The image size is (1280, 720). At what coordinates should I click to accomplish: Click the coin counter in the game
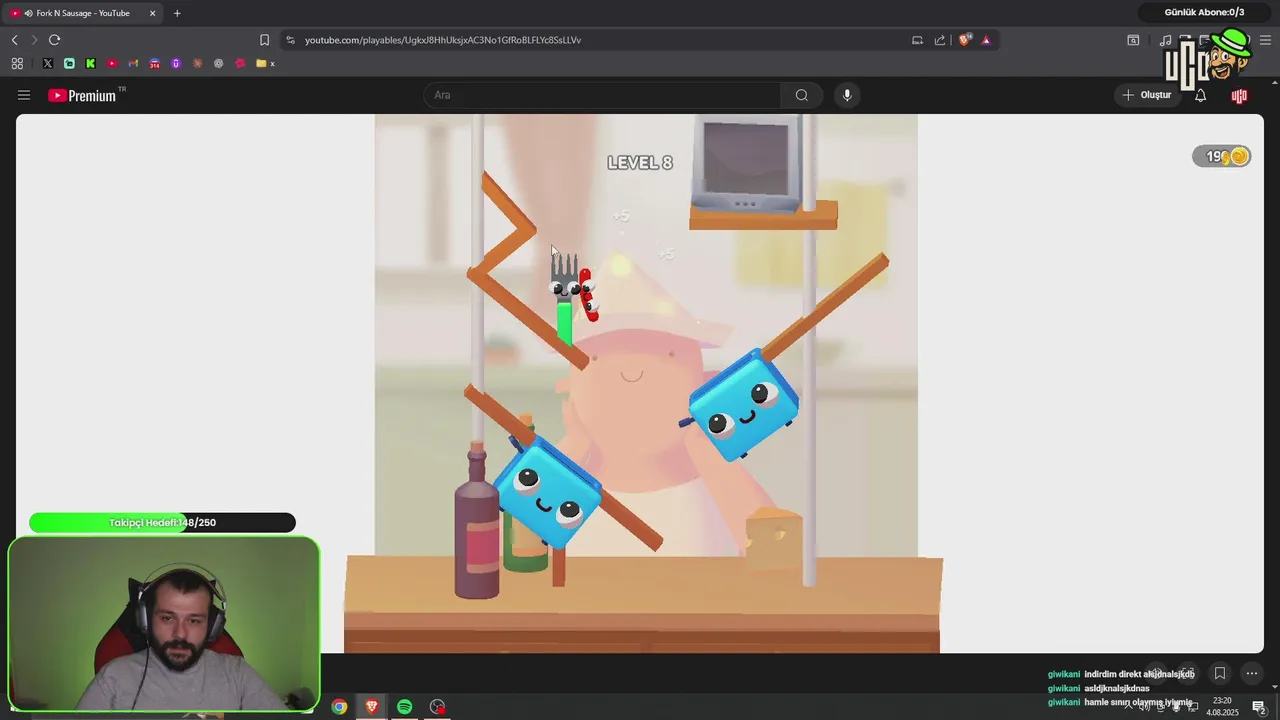pos(1221,156)
